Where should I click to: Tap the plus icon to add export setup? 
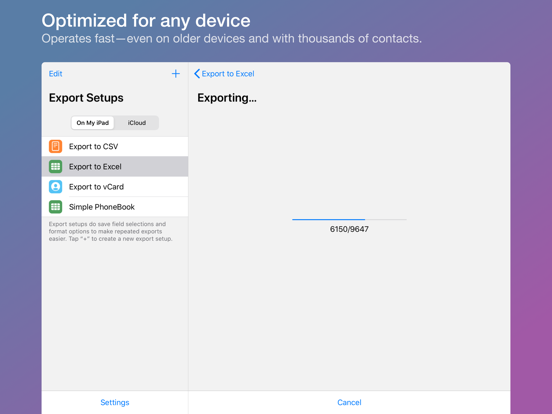[x=175, y=74]
